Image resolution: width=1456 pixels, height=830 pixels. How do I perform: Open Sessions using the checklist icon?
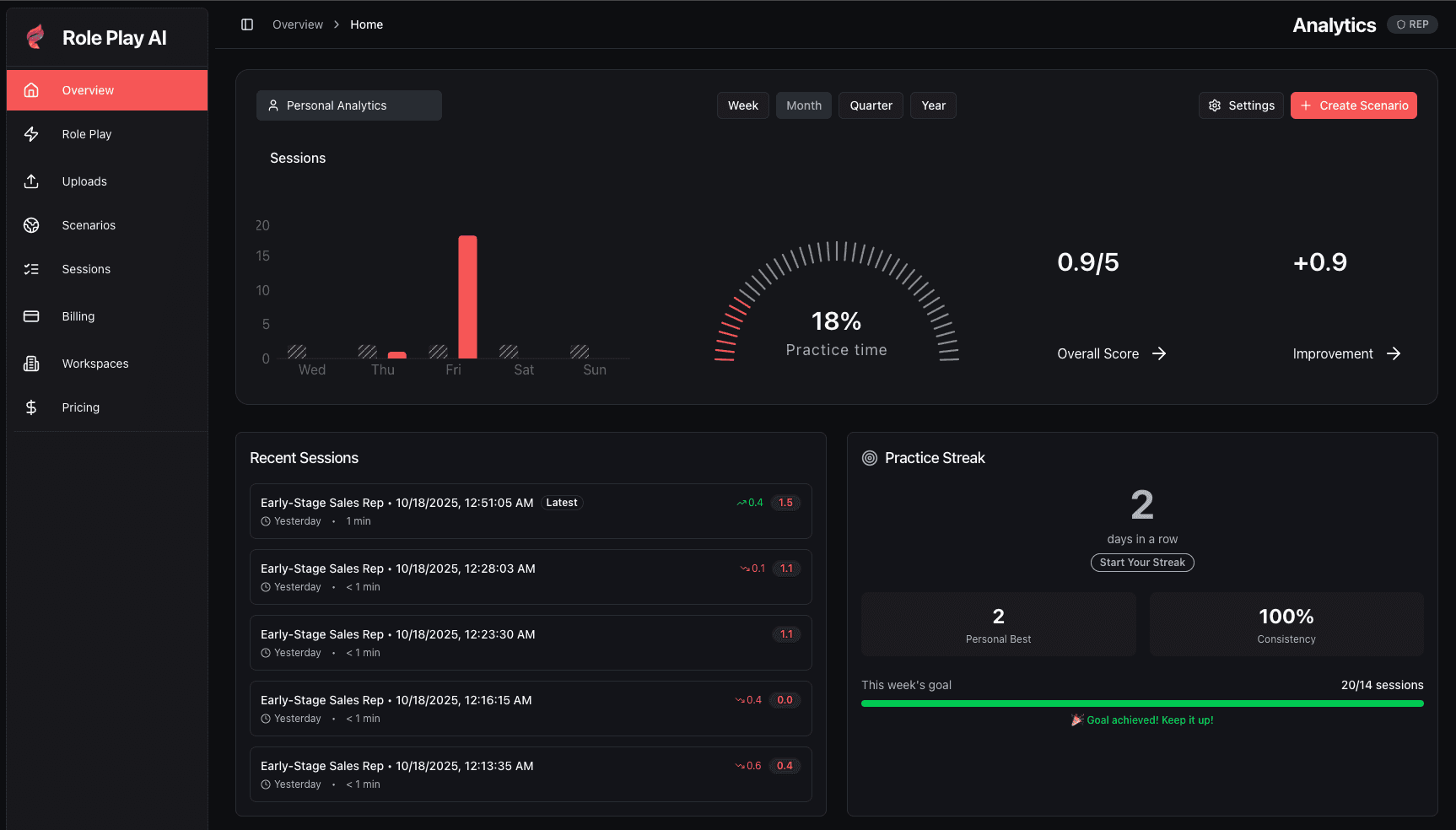coord(31,269)
